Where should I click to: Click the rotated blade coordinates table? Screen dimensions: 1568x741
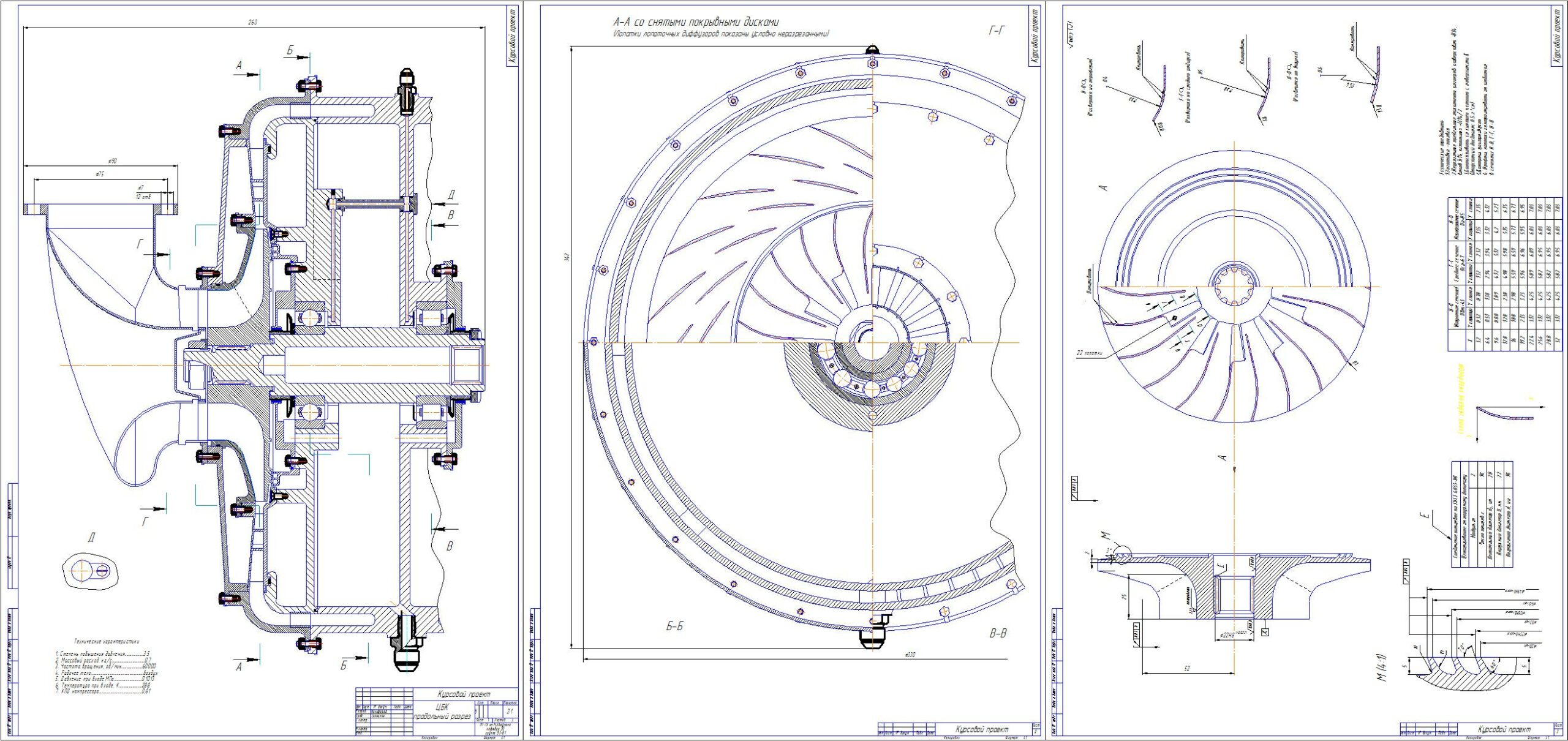point(1506,274)
